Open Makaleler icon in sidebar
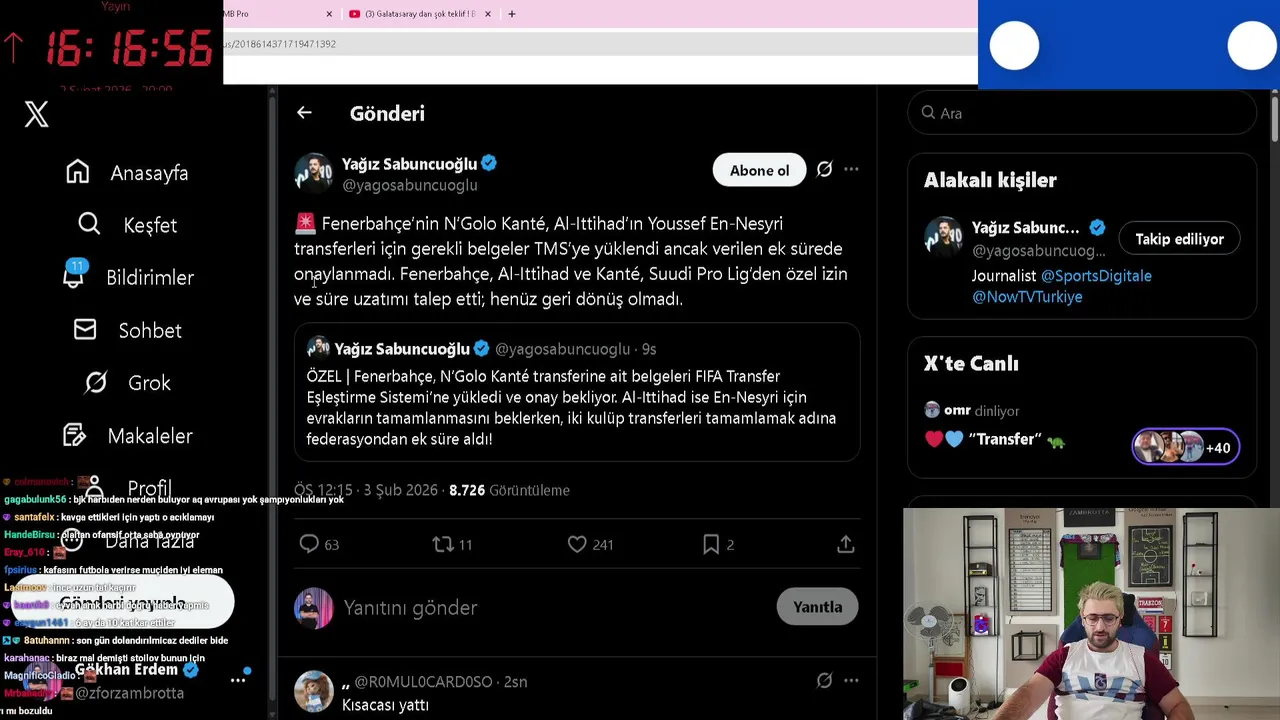Screen dimensions: 1280x720 74,435
